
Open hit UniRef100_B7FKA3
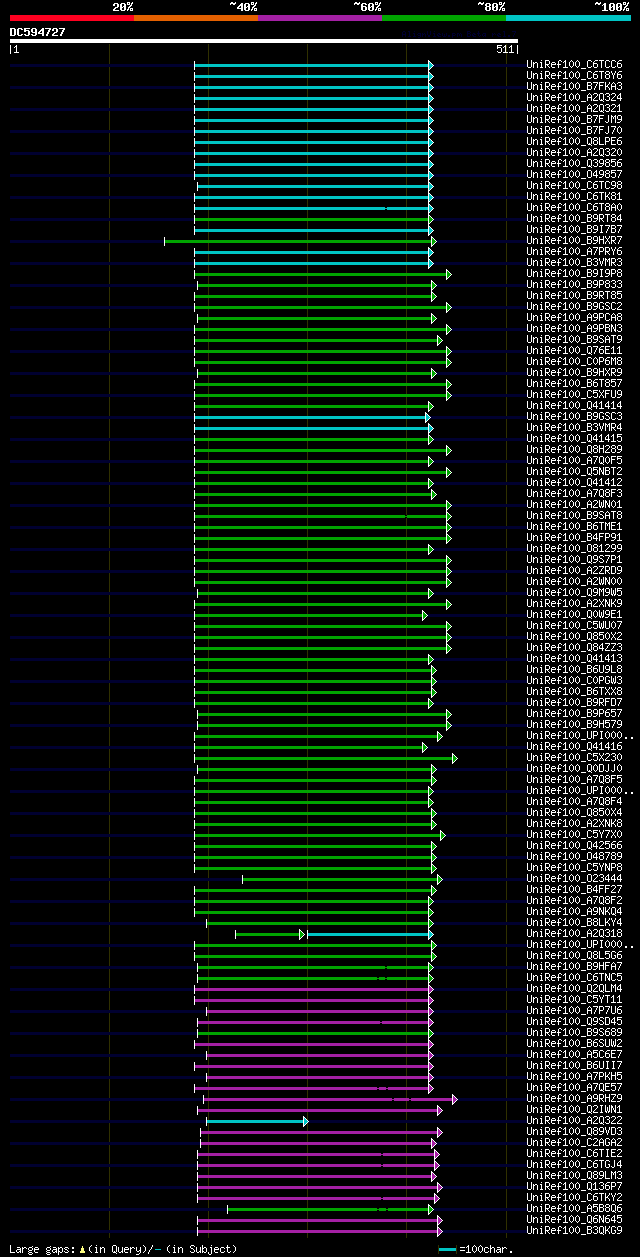click(x=574, y=86)
